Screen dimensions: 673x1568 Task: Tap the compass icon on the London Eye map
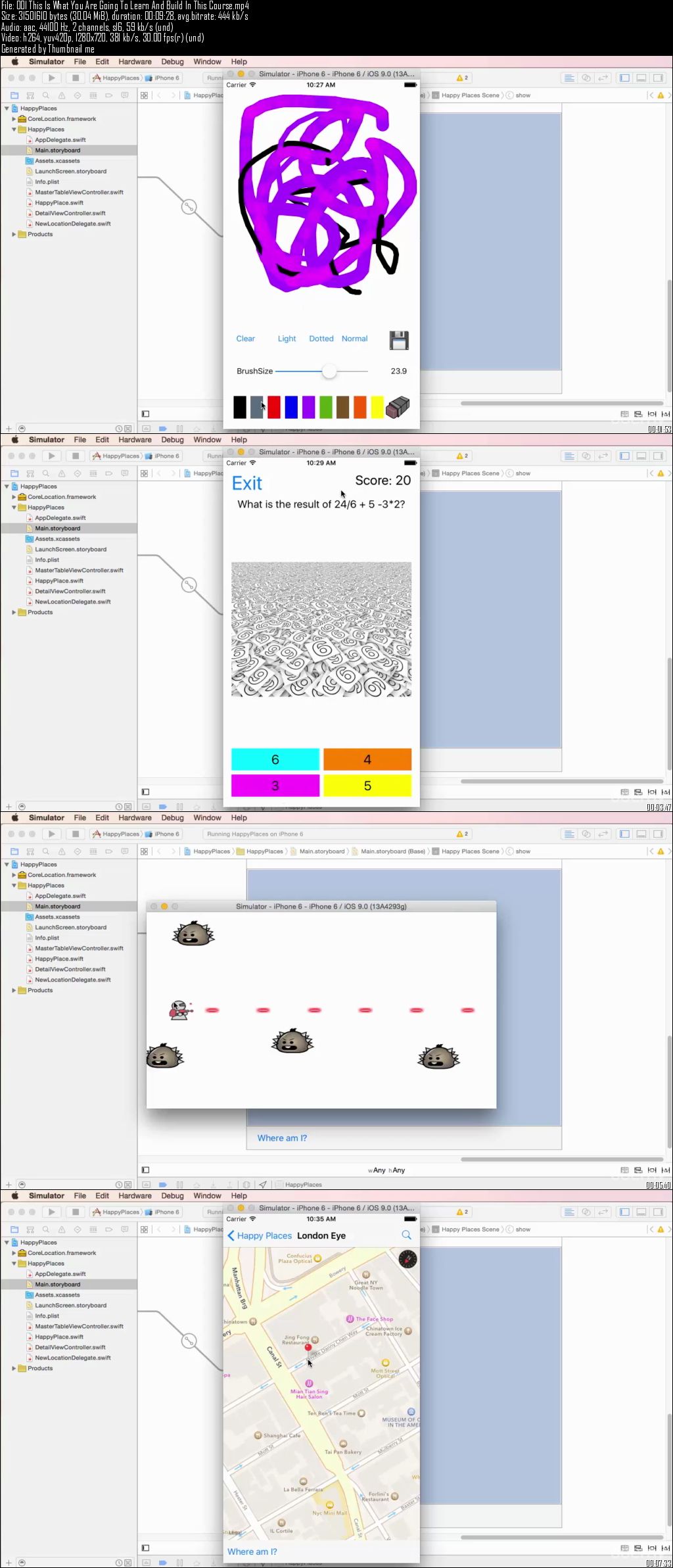(407, 1259)
